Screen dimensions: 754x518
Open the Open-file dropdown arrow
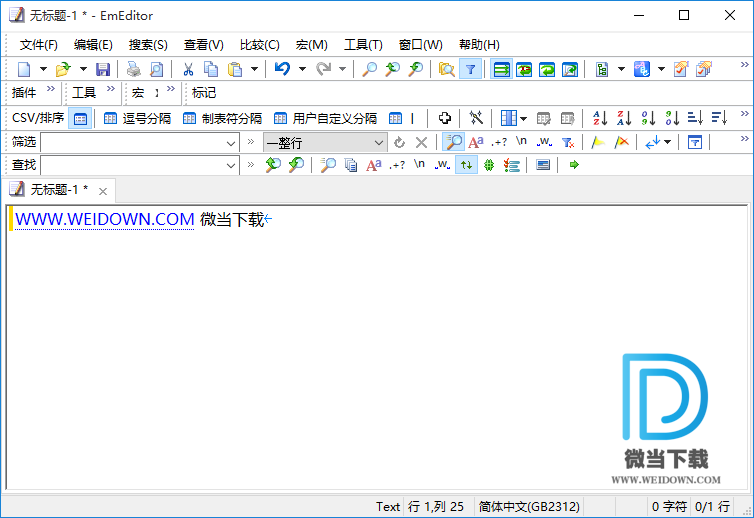point(83,69)
